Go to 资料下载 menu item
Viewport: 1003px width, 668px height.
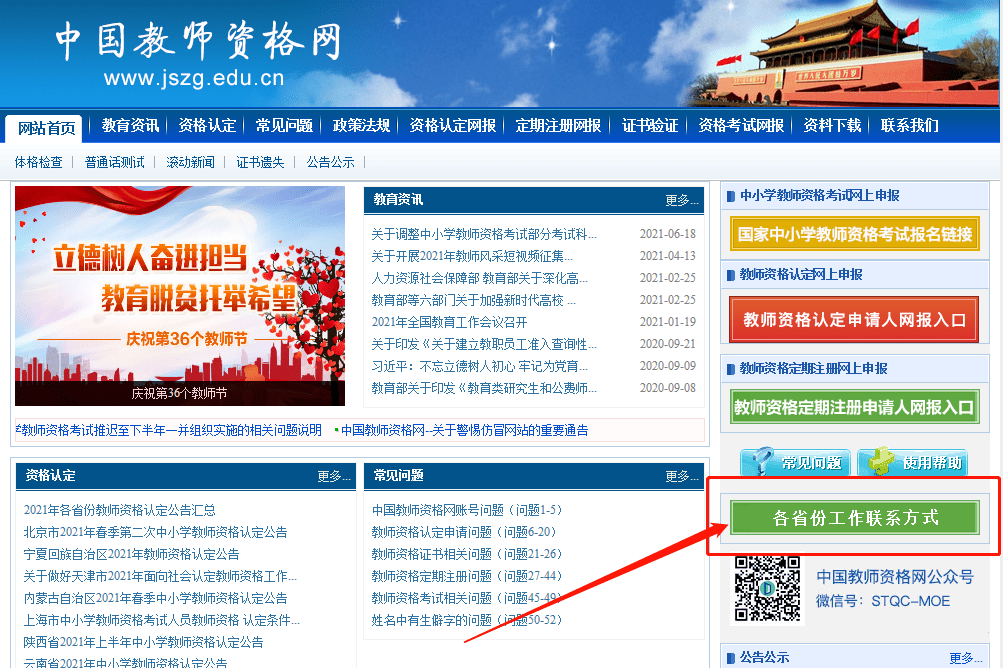(x=832, y=125)
